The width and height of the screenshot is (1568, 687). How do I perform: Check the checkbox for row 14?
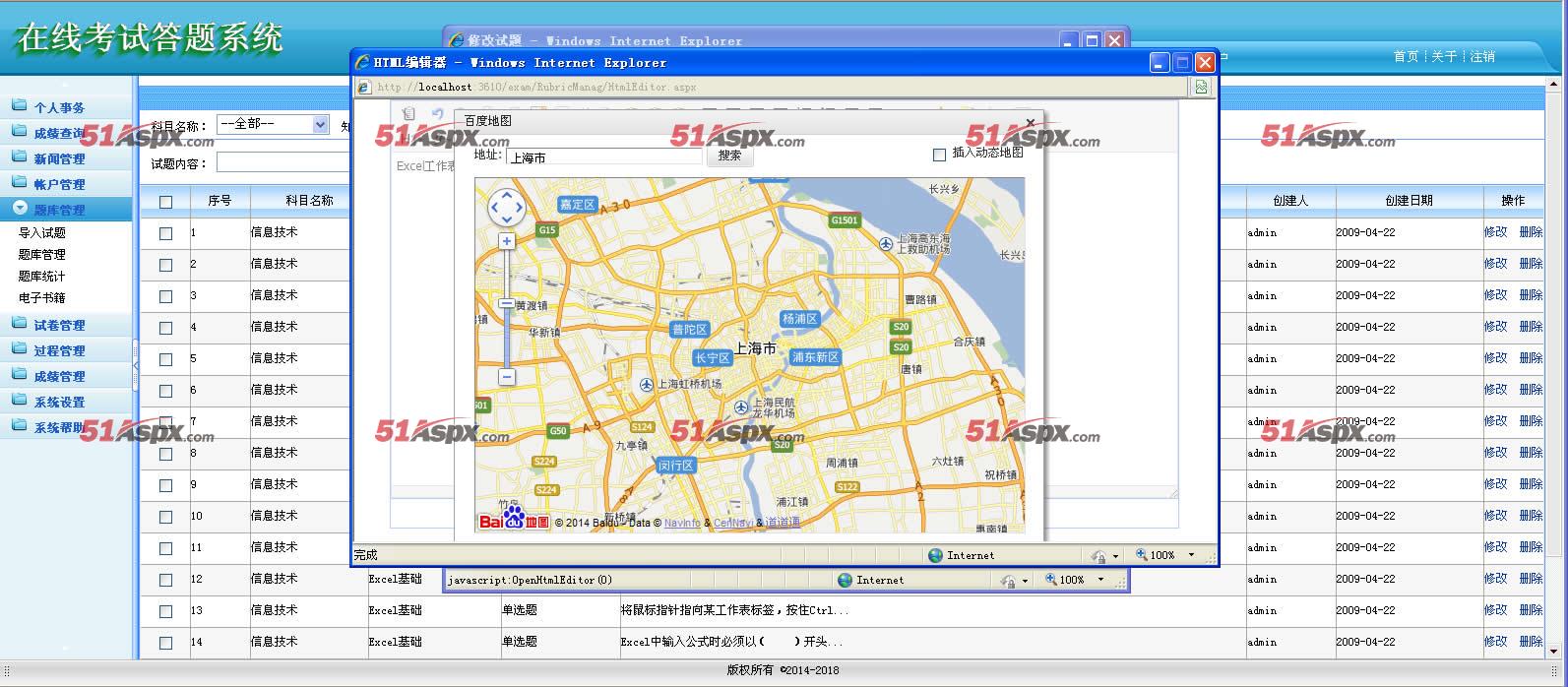[x=165, y=643]
